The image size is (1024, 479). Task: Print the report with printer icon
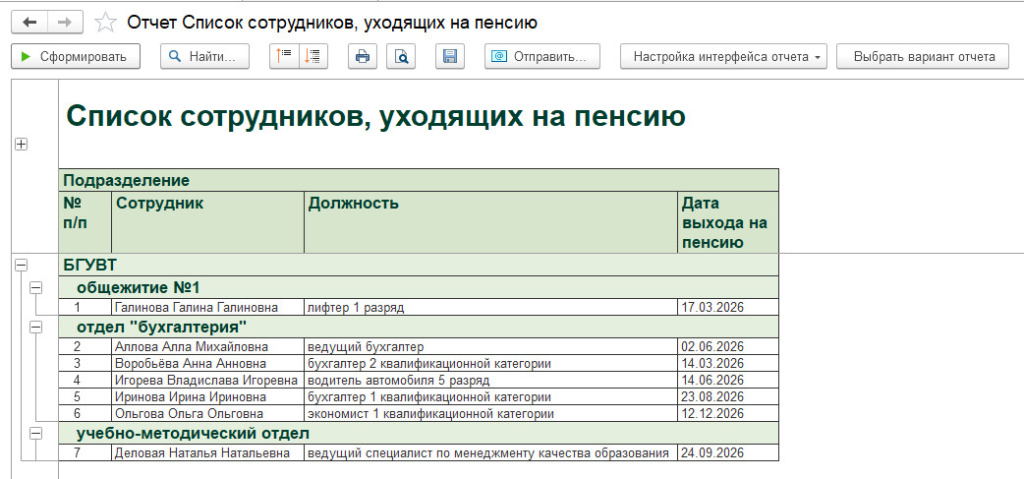tap(362, 57)
